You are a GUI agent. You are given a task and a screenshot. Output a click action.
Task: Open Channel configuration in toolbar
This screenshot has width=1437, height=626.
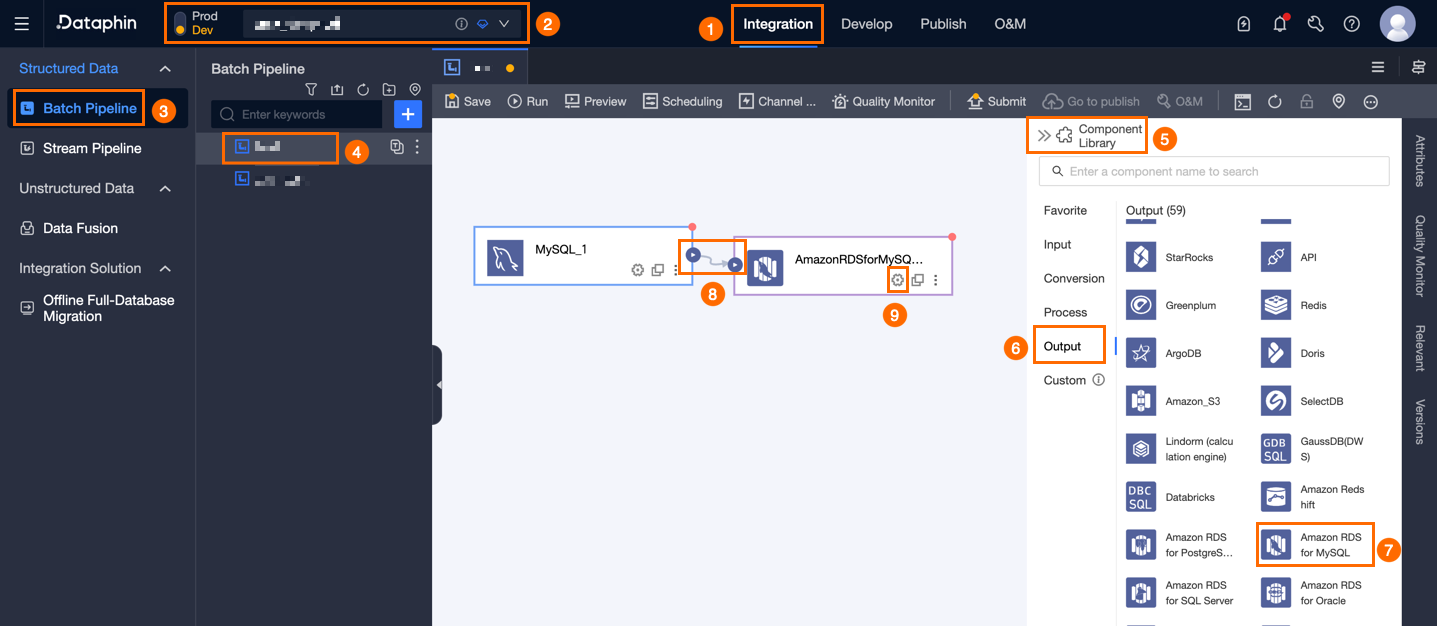[777, 101]
